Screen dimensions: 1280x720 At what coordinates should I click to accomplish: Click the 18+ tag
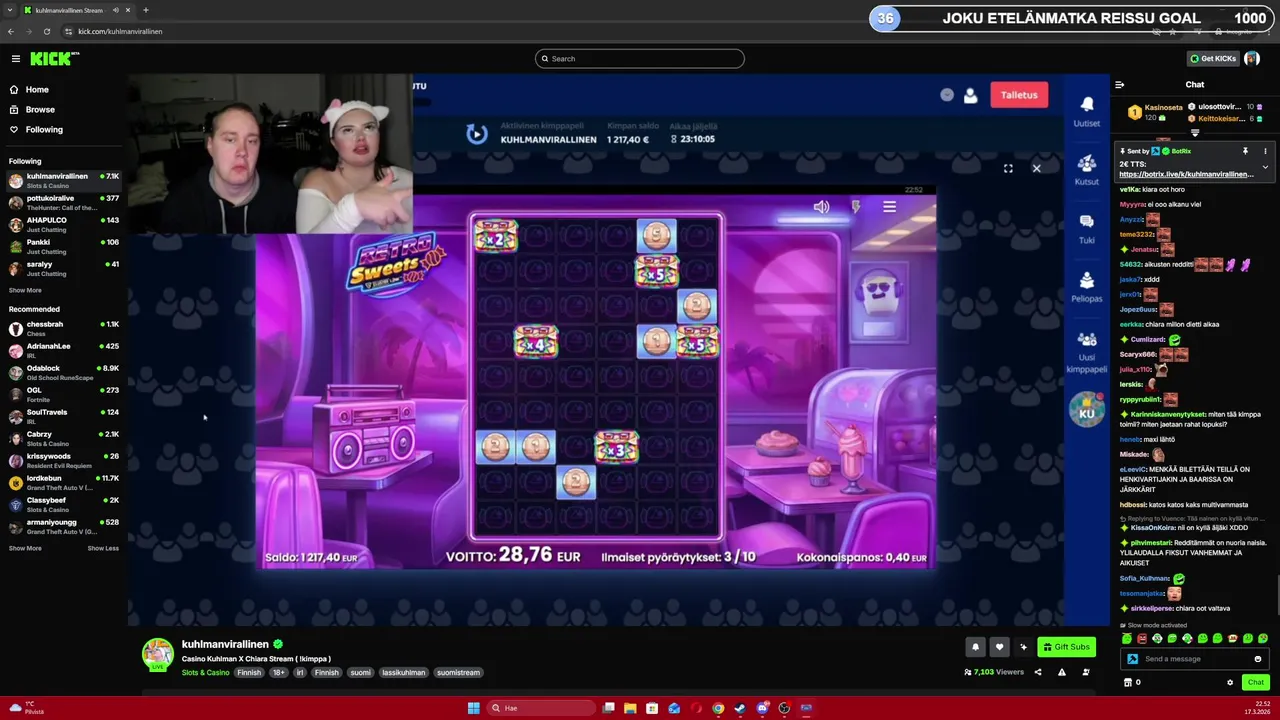click(278, 672)
